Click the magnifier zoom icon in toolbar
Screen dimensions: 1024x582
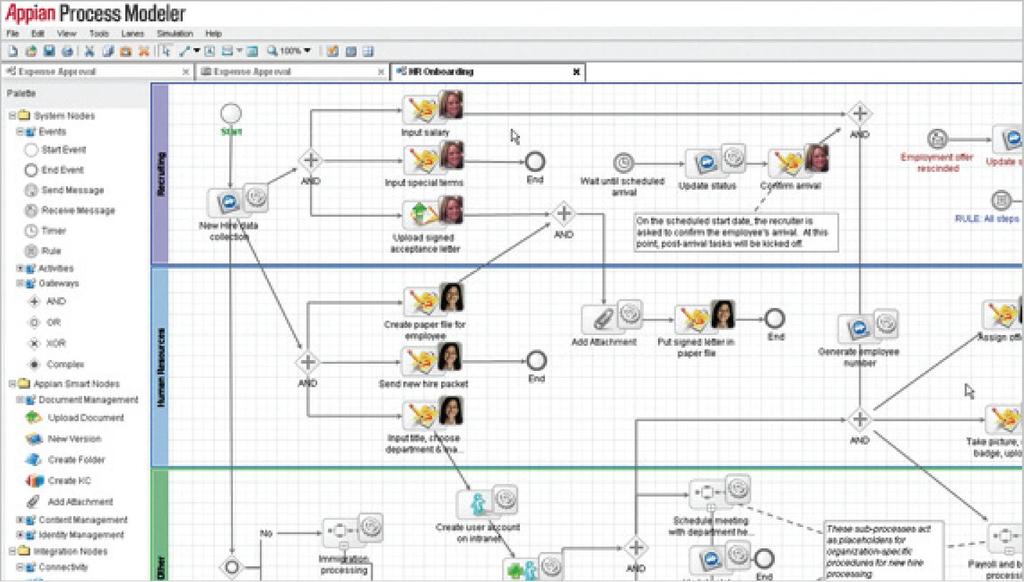pyautogui.click(x=272, y=51)
